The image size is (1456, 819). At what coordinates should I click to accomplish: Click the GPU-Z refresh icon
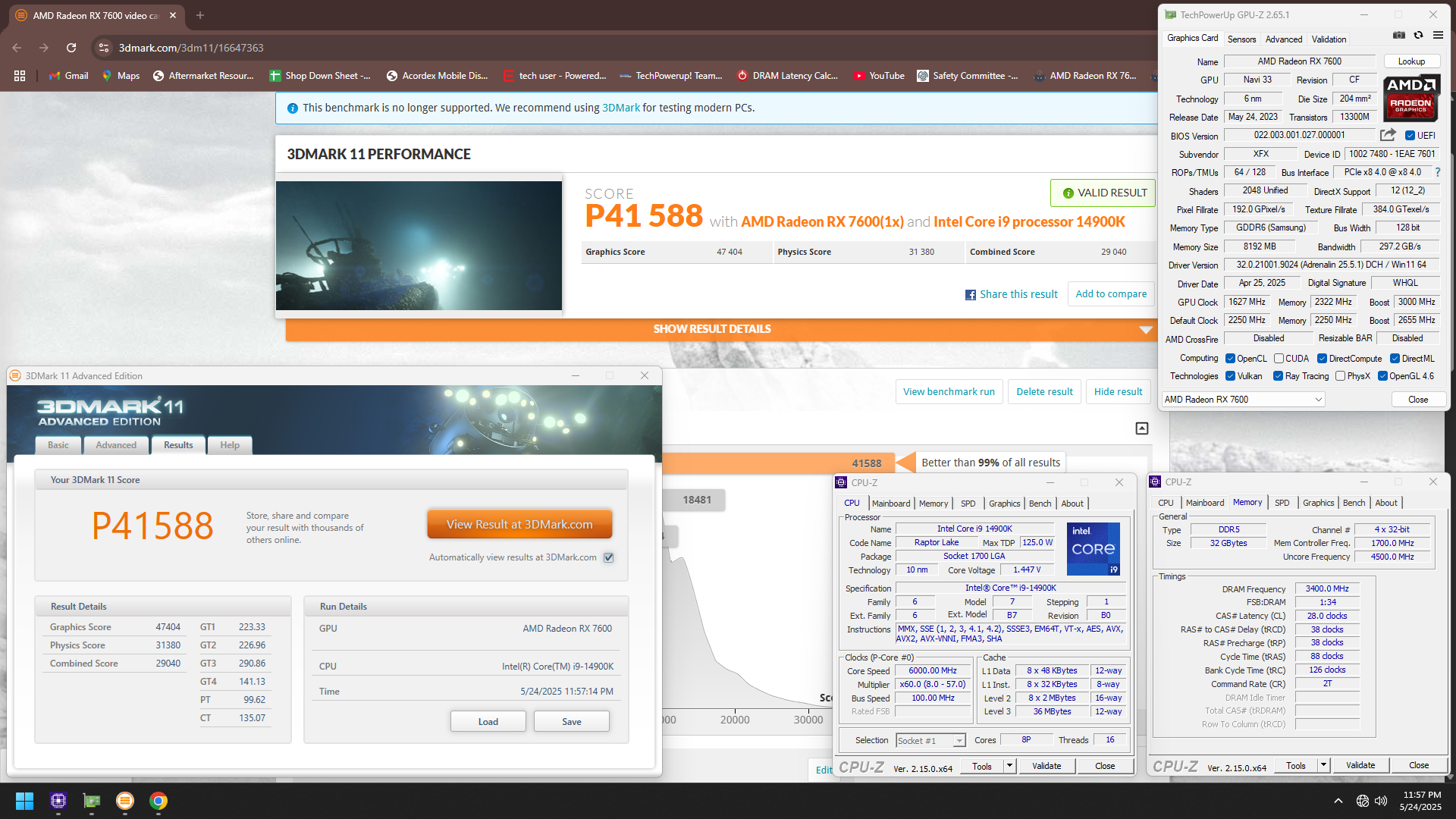(1418, 35)
